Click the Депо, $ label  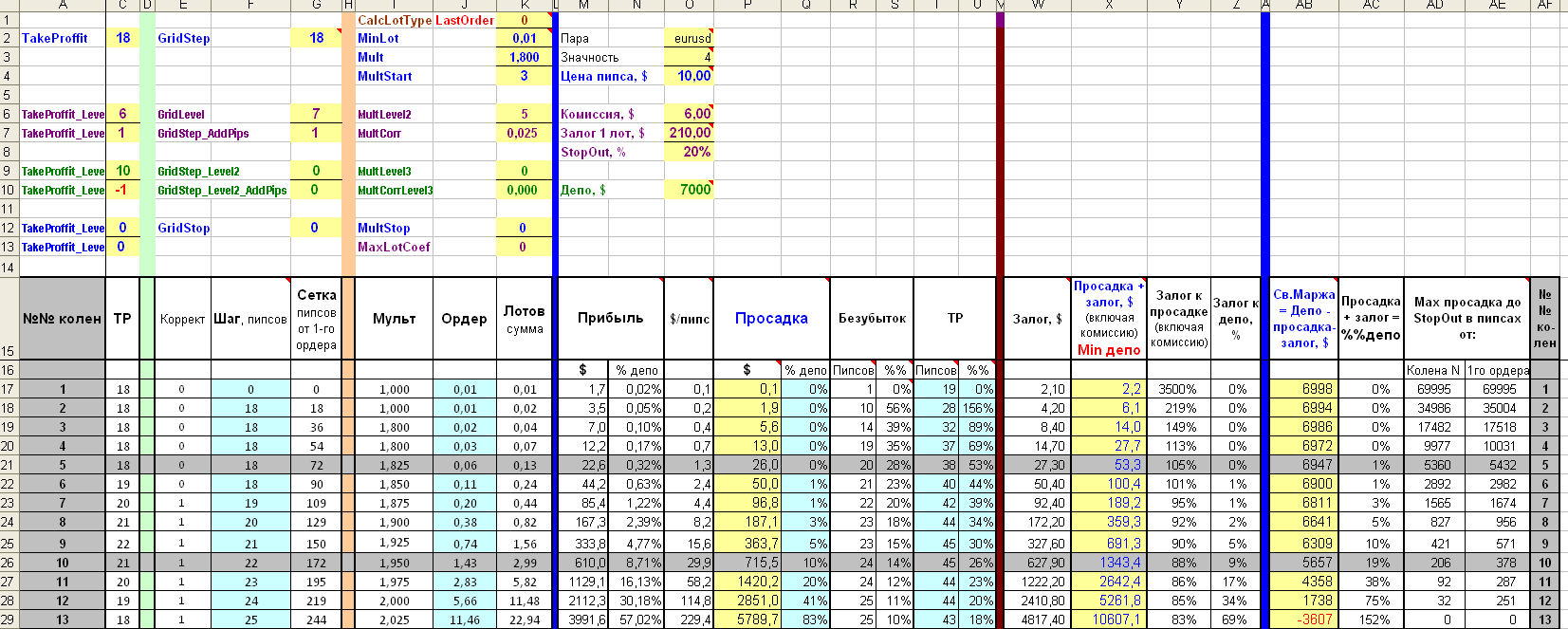tap(611, 190)
